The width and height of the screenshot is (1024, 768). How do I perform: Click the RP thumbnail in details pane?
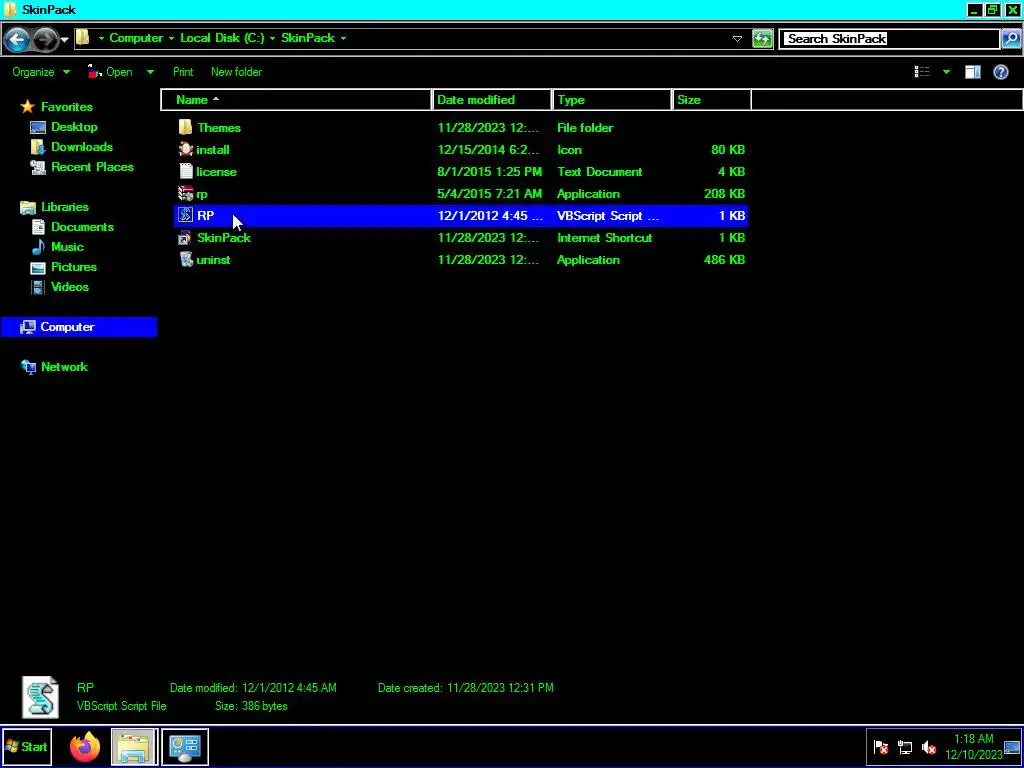pos(40,697)
